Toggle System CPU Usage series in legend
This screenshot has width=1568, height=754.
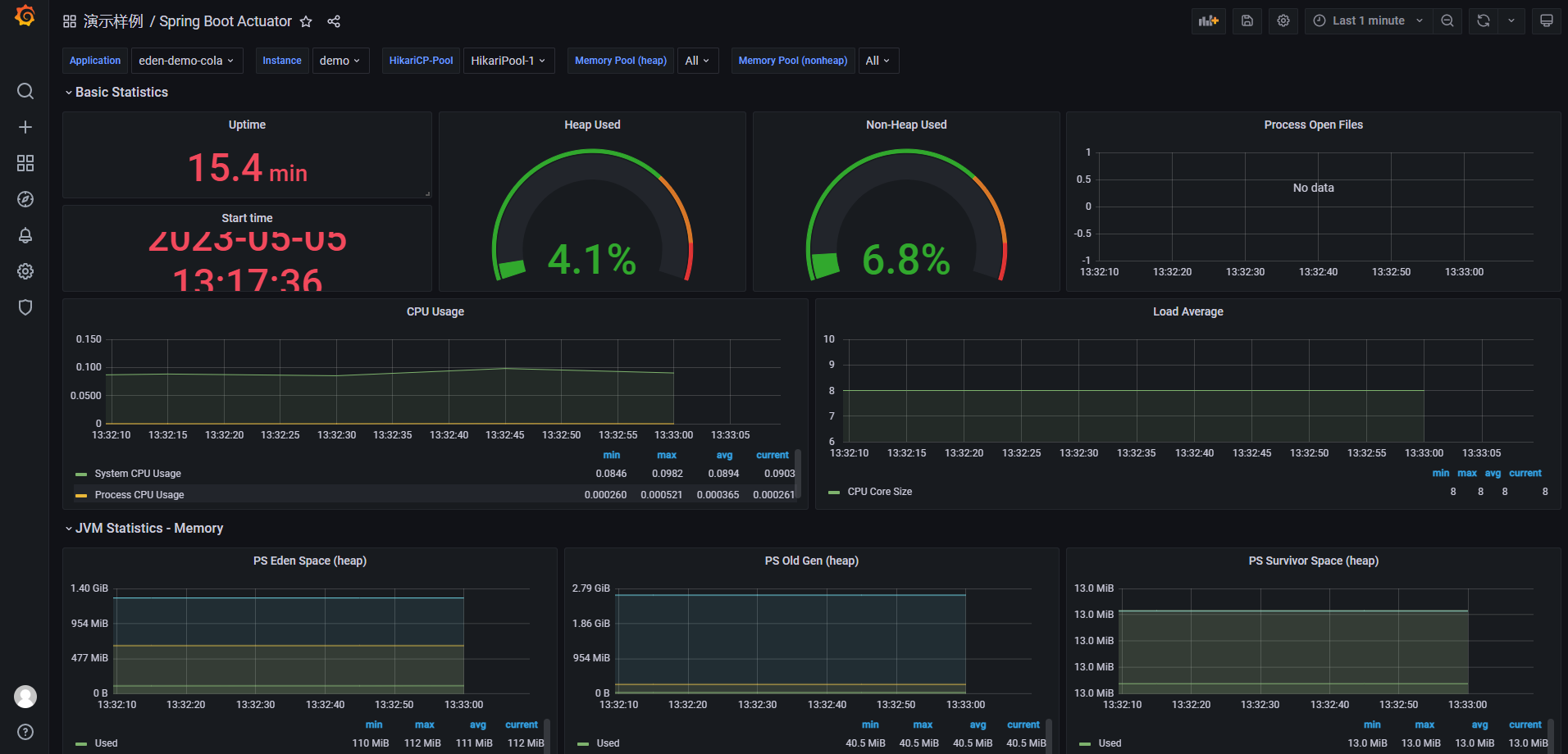point(138,474)
